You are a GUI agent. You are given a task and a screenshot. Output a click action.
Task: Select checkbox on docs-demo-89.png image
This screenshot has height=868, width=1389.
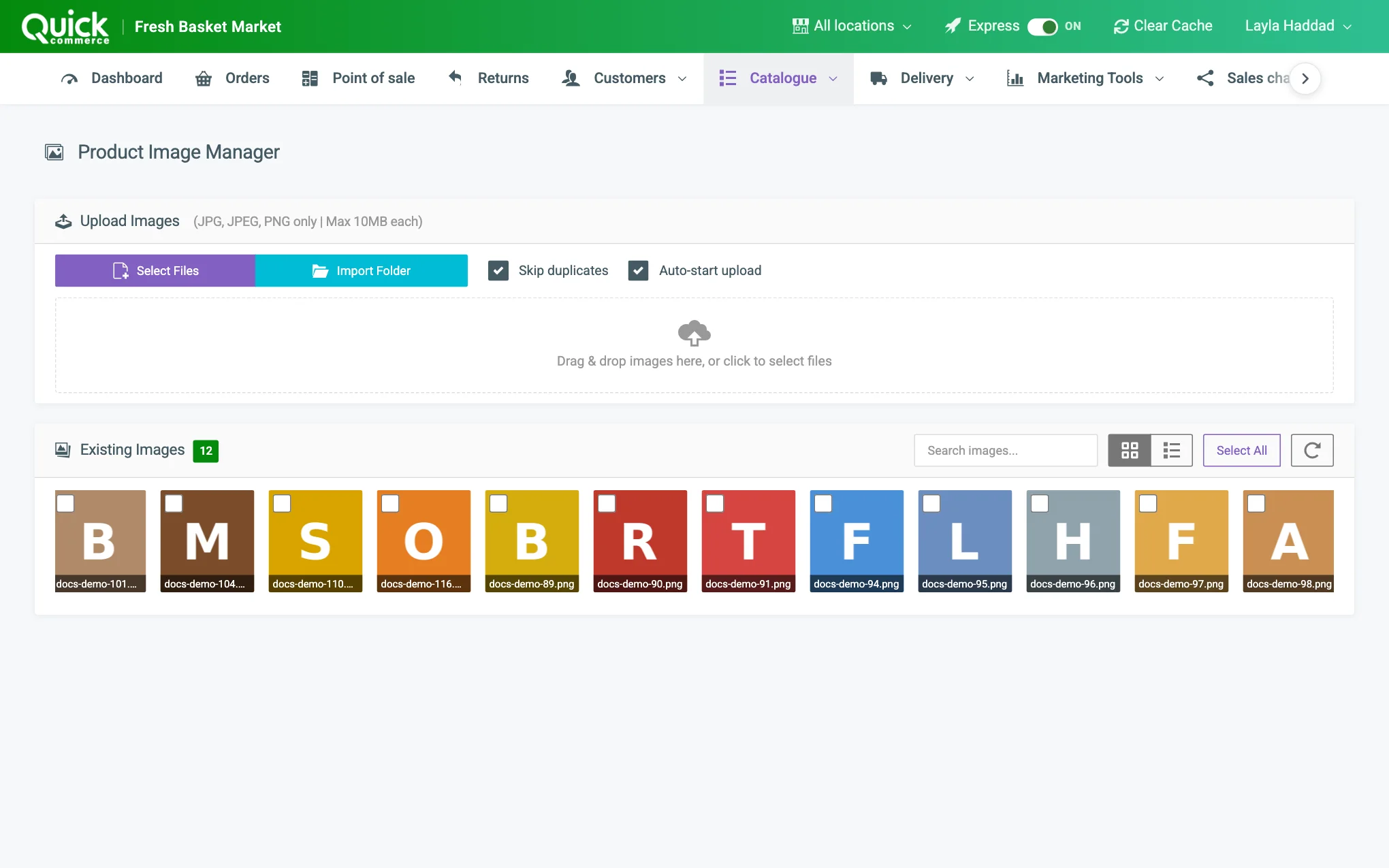(x=498, y=503)
